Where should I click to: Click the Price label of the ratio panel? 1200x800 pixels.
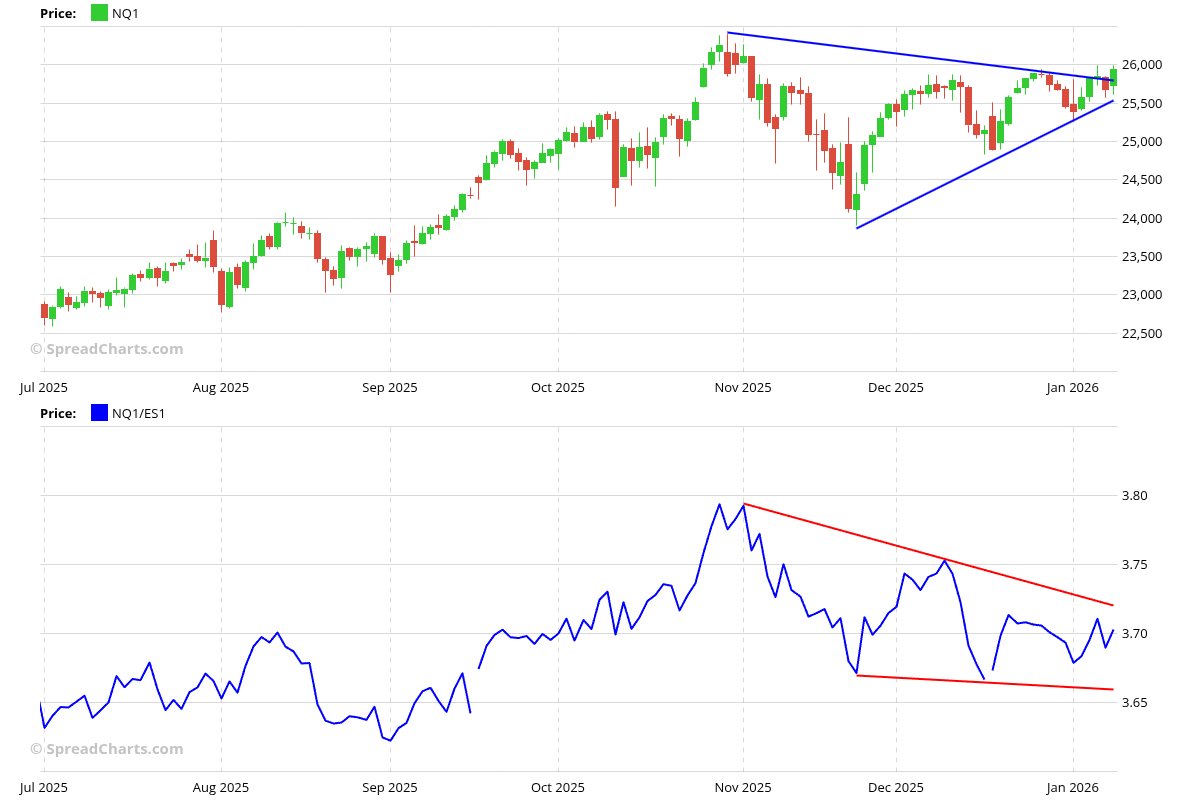point(57,413)
